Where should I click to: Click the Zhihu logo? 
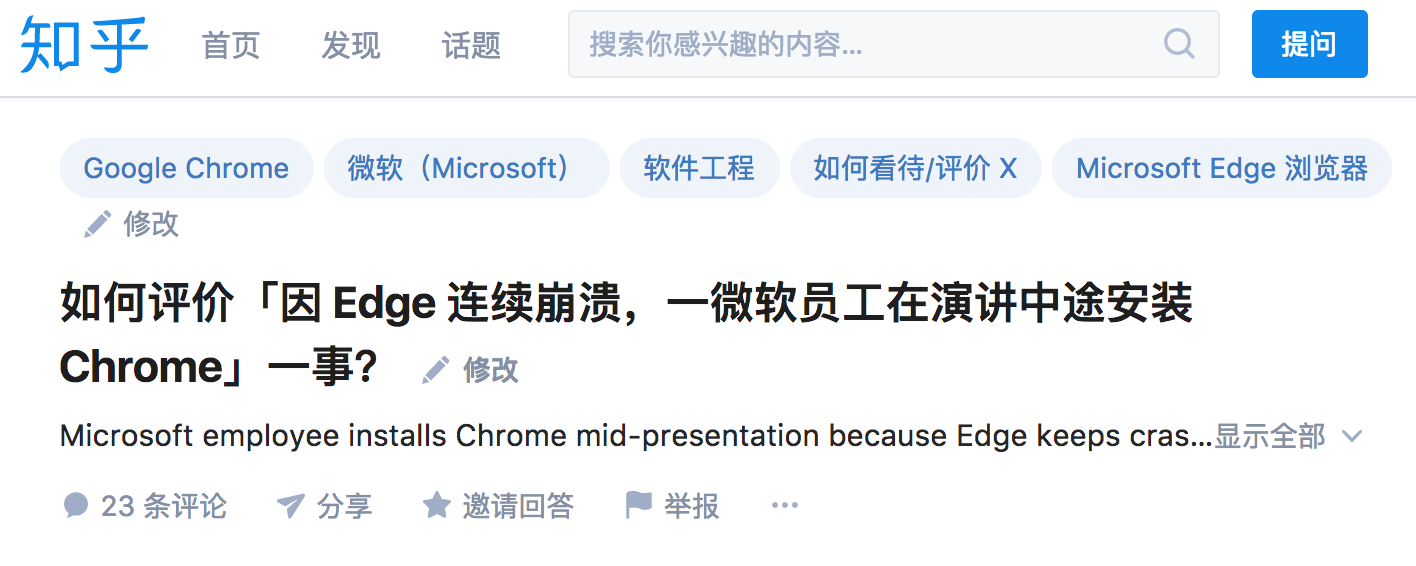pos(84,45)
